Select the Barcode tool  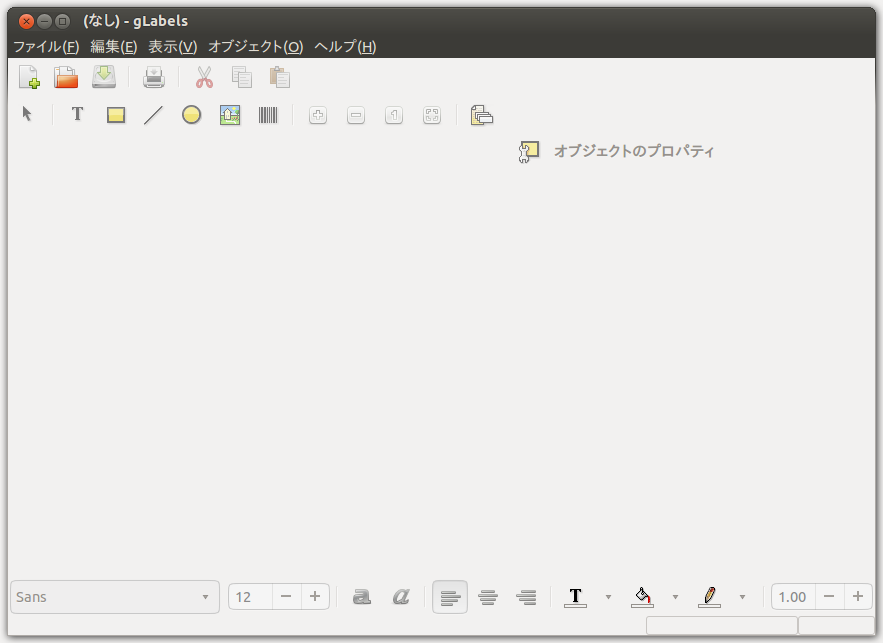(x=268, y=115)
